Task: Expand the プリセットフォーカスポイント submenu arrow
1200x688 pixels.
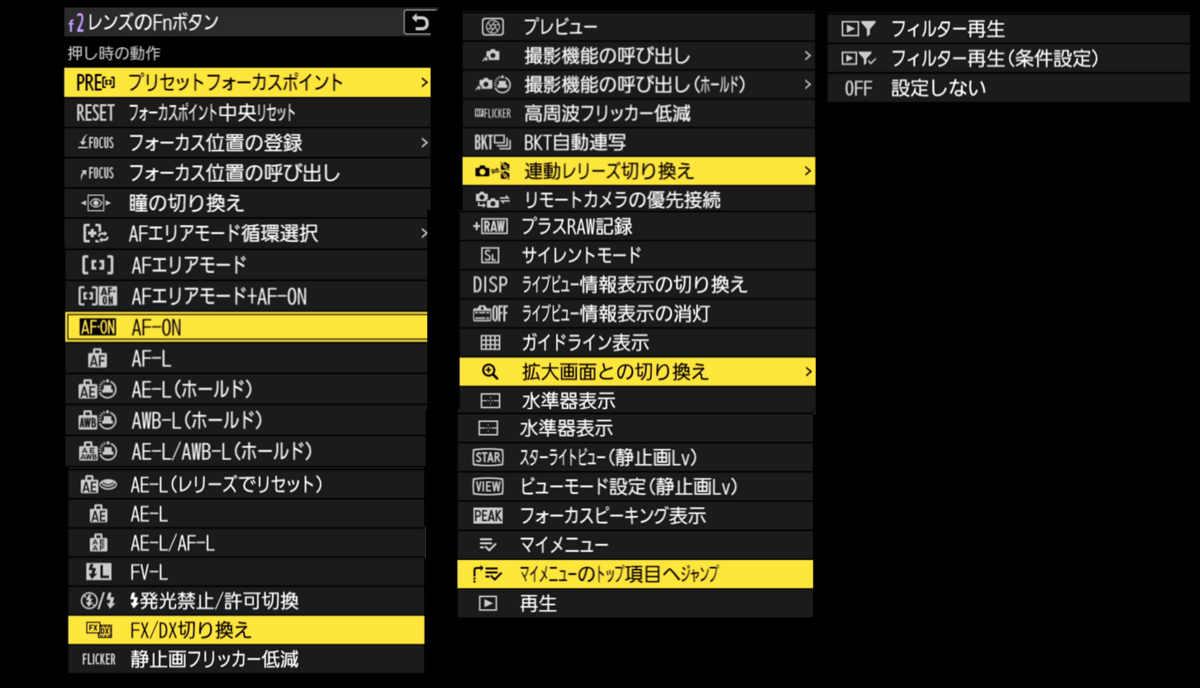Action: [424, 82]
